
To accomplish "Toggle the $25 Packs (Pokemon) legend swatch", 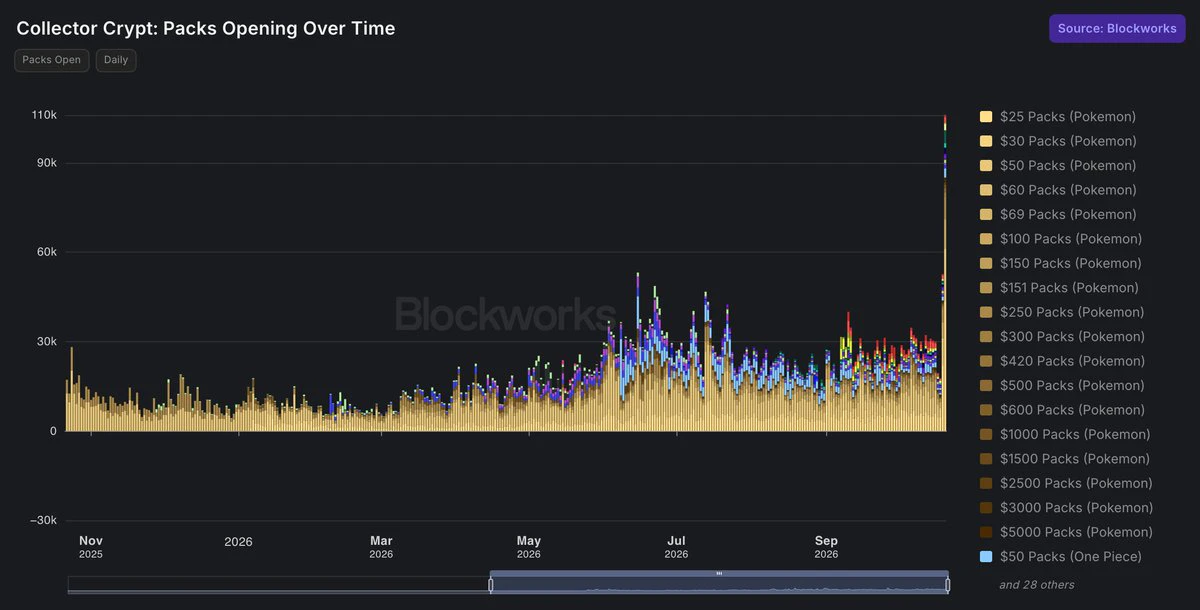I will click(986, 117).
